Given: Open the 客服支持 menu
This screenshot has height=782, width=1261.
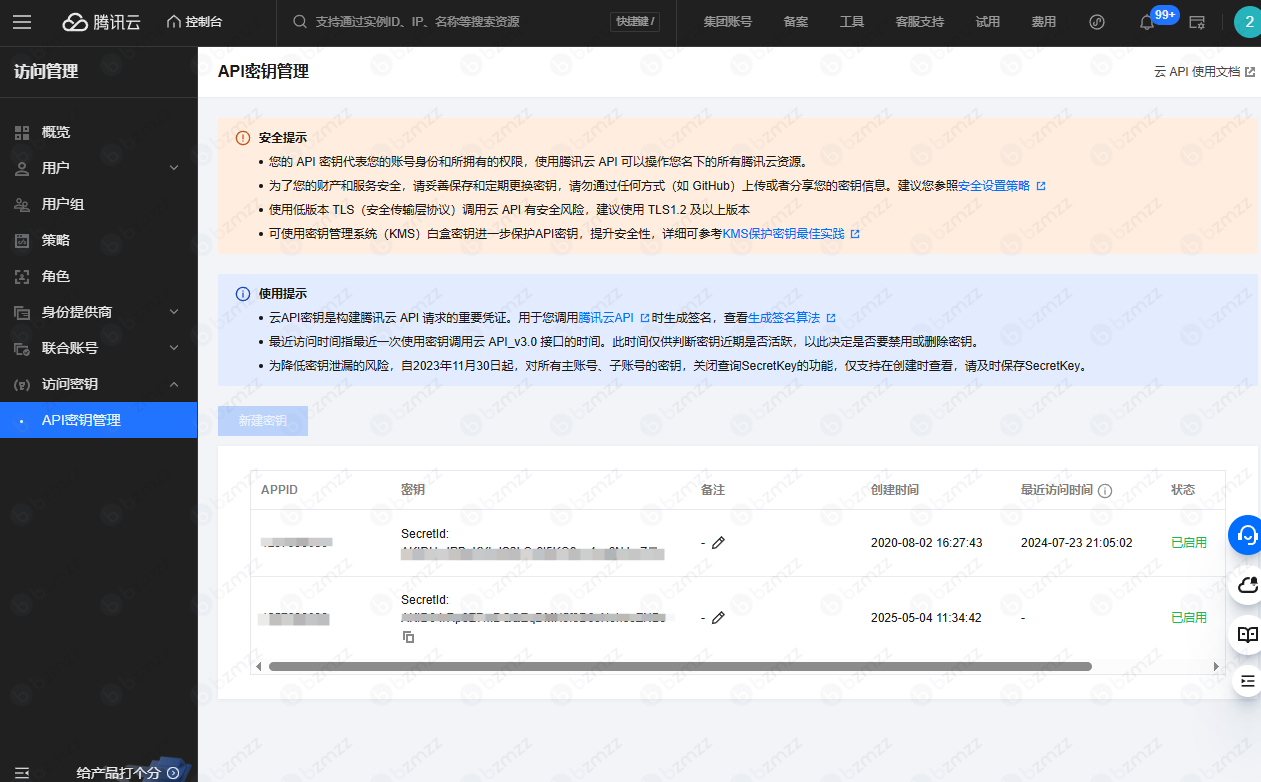Looking at the screenshot, I should [x=920, y=22].
